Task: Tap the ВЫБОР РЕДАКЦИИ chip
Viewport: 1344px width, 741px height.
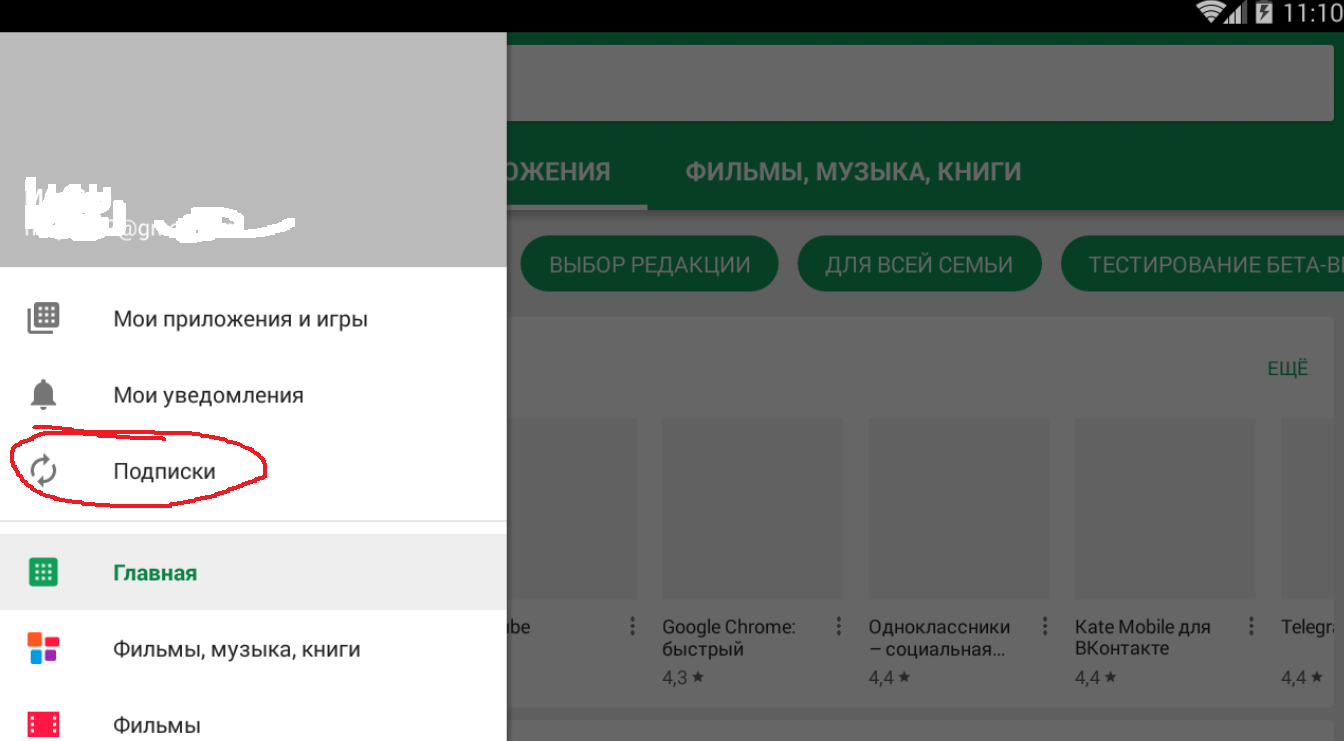Action: [x=649, y=265]
